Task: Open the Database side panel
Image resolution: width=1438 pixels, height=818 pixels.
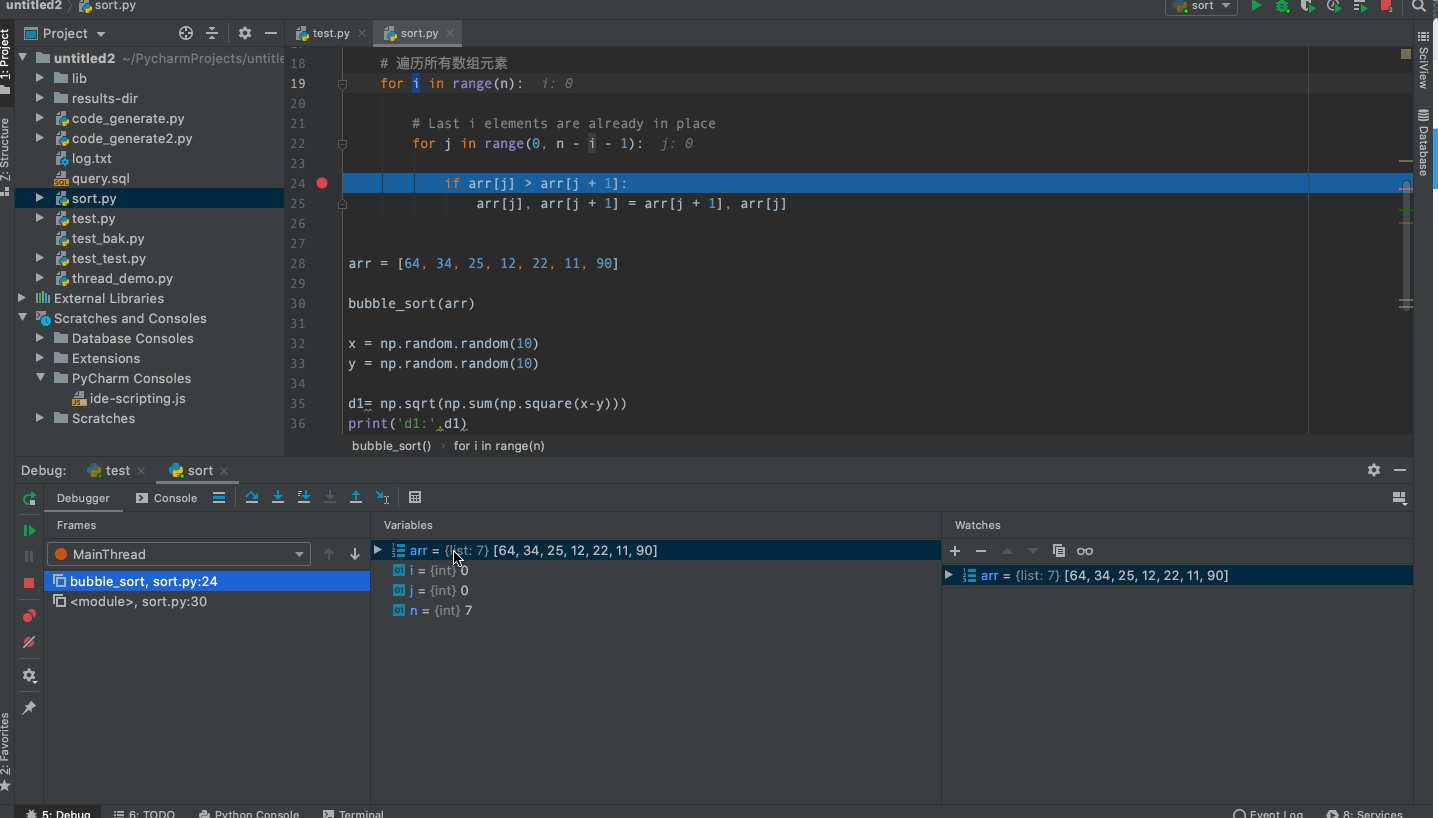Action: (1423, 142)
